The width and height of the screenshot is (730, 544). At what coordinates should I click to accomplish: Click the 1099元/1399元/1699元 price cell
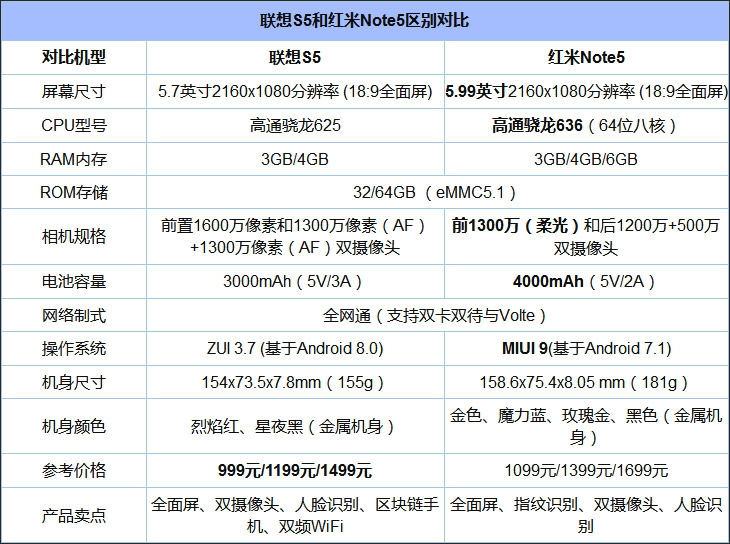pyautogui.click(x=586, y=470)
